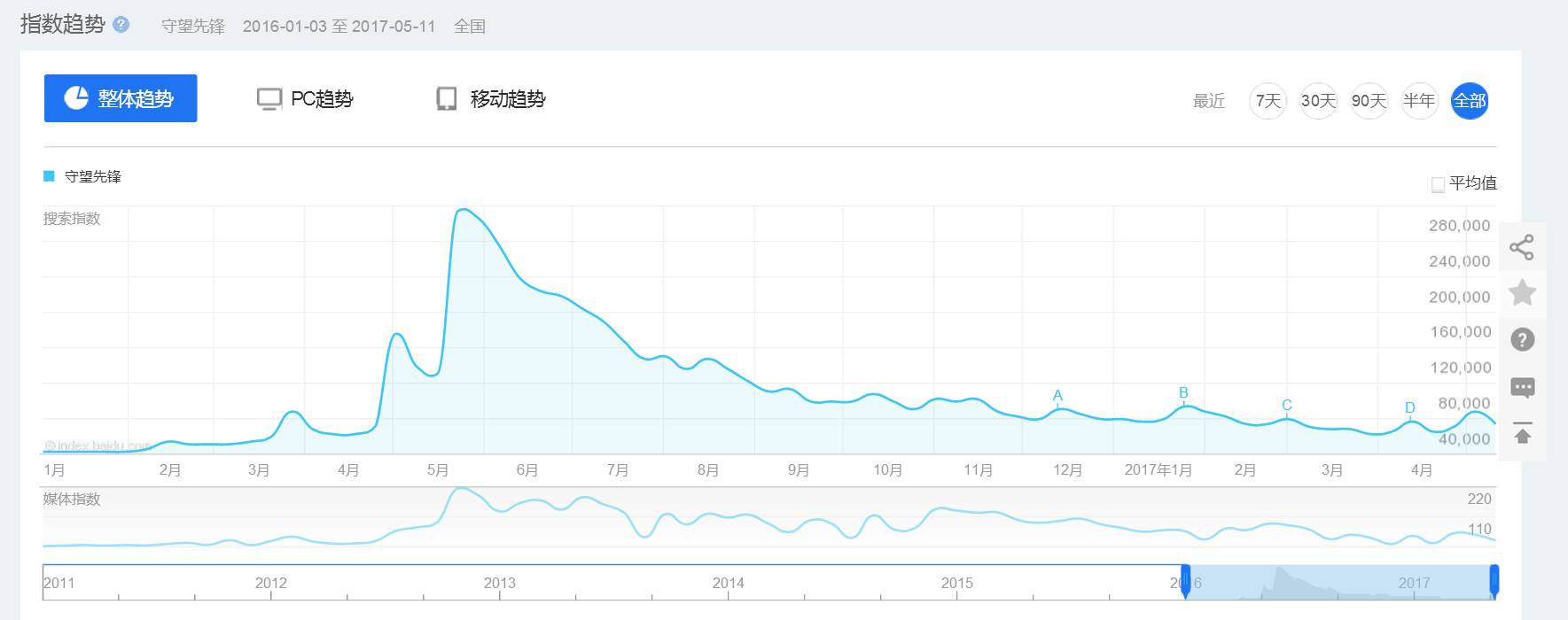Open the feedback chat bubble icon
The image size is (1568, 620).
(x=1522, y=387)
